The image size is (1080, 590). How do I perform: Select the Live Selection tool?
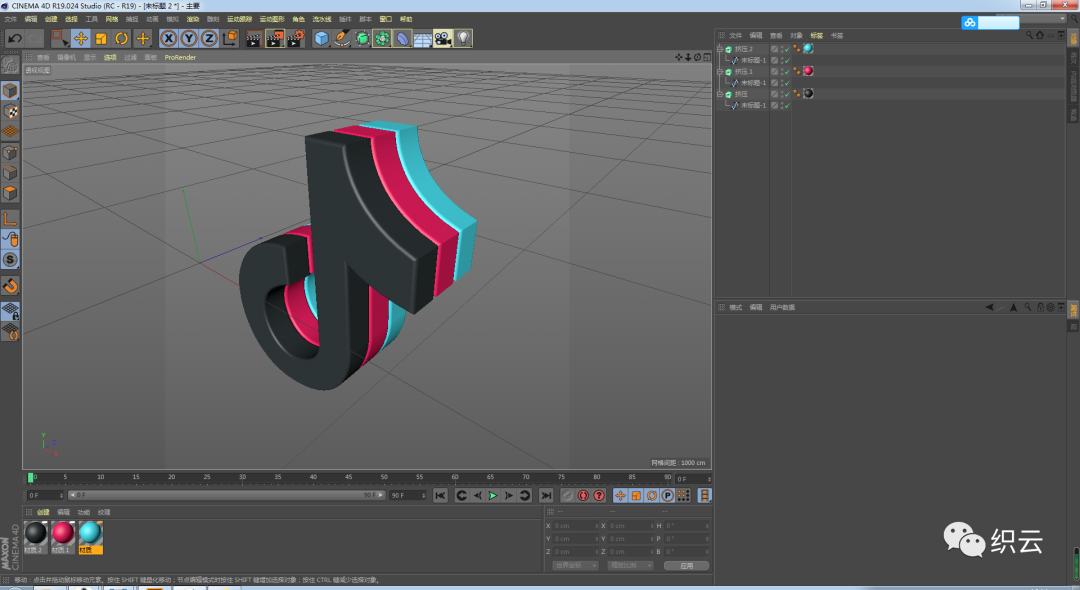(60, 39)
